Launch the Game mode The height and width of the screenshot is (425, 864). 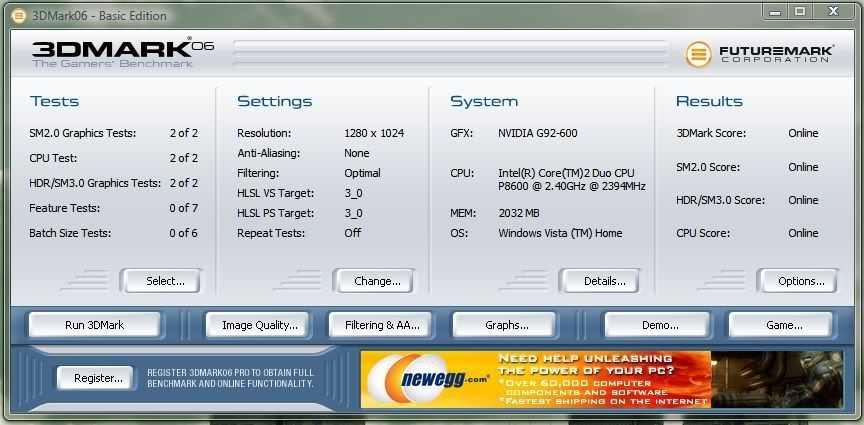coord(780,325)
